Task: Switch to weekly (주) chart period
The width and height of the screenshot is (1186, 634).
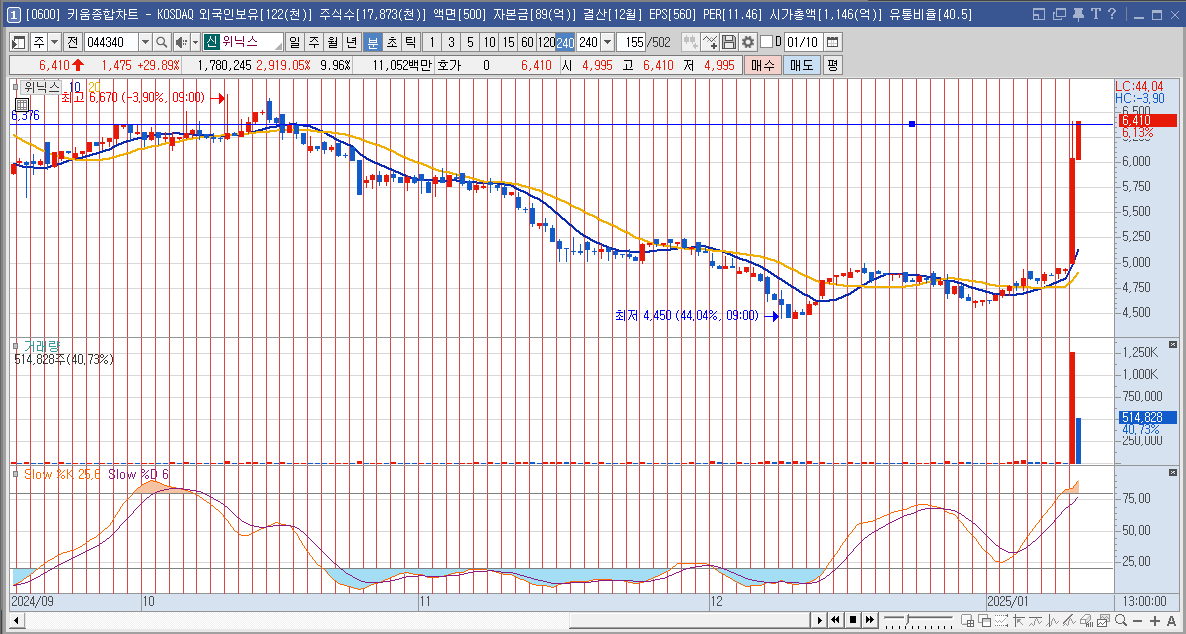Action: click(x=313, y=42)
